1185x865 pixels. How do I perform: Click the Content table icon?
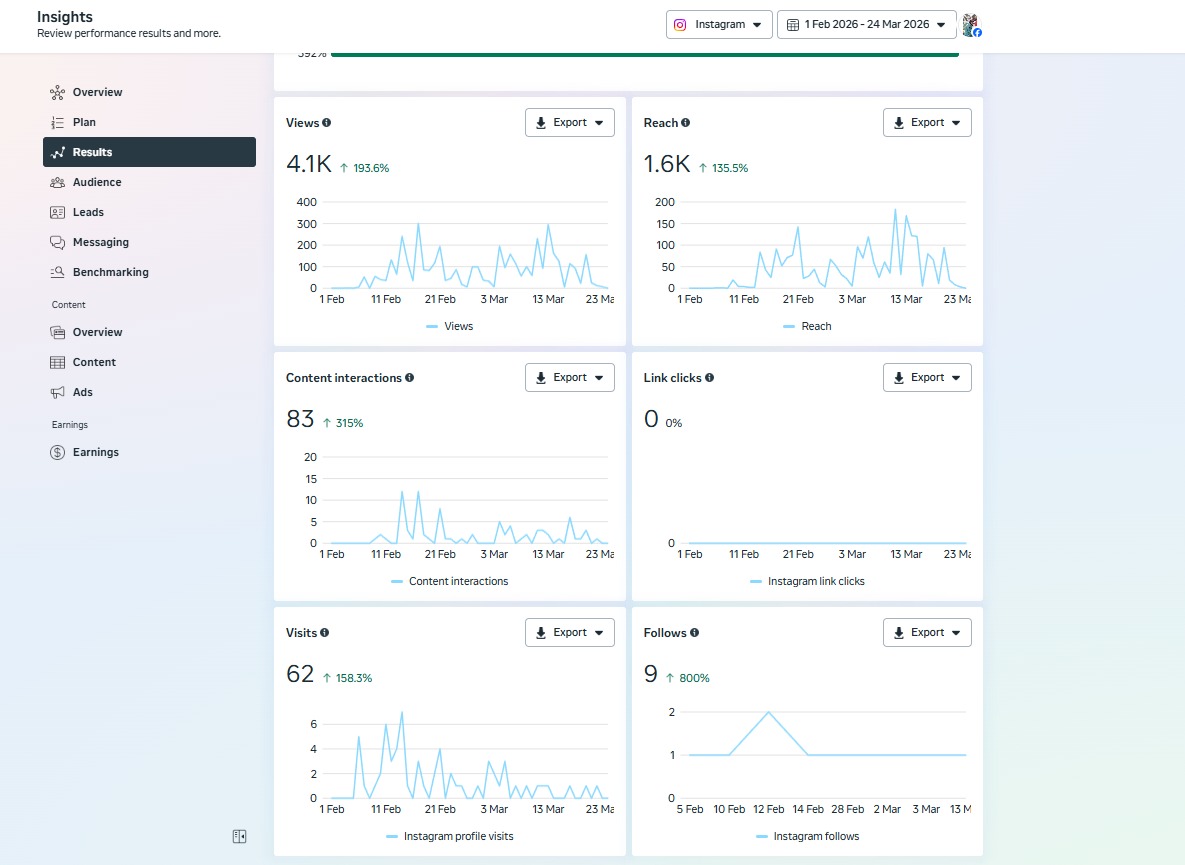point(57,363)
